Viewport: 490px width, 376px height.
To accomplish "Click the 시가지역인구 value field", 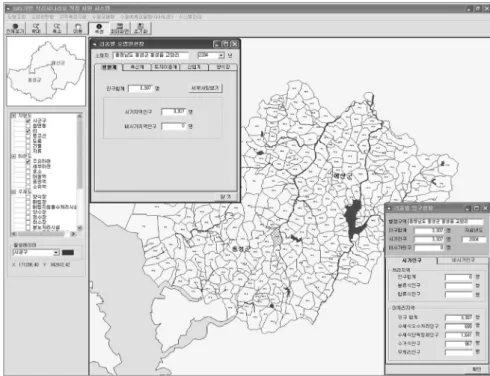I will [173, 111].
